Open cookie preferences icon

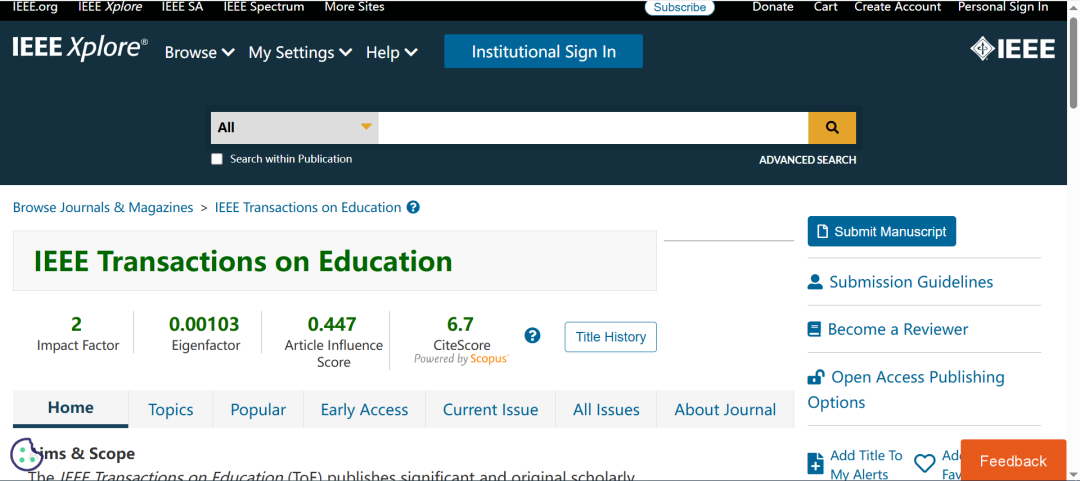click(26, 454)
